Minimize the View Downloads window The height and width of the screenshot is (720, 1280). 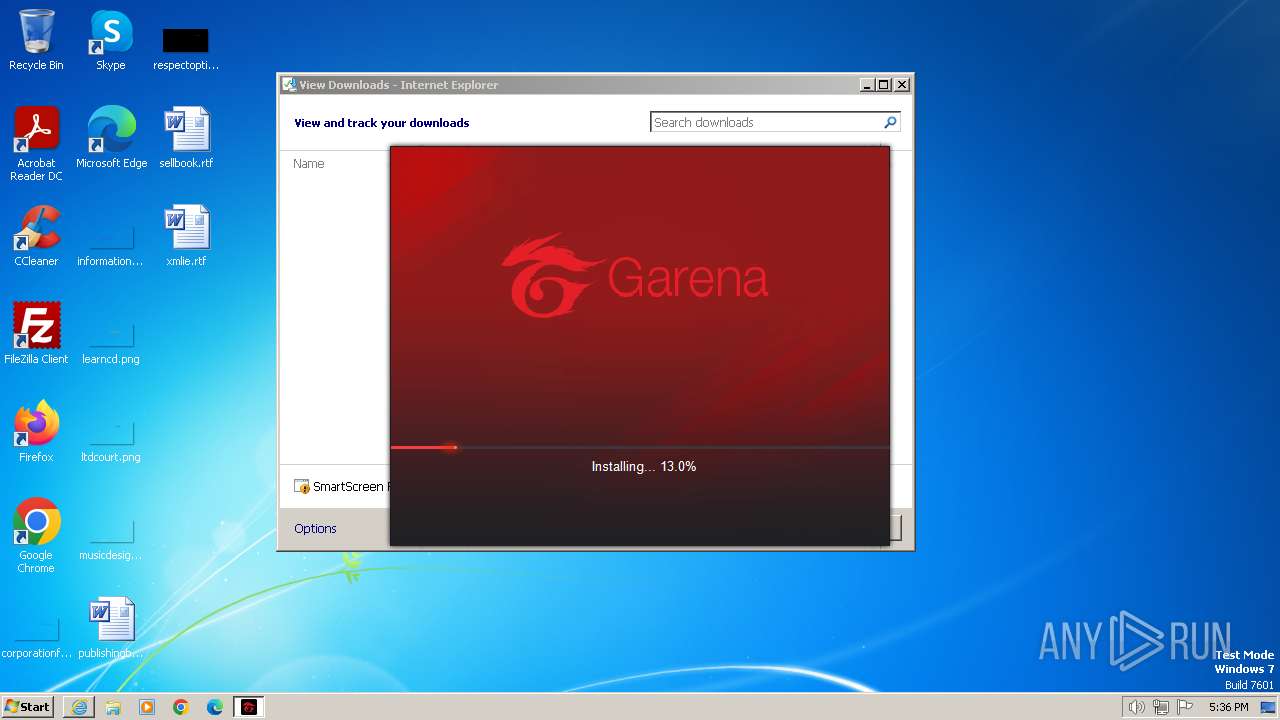pos(867,85)
